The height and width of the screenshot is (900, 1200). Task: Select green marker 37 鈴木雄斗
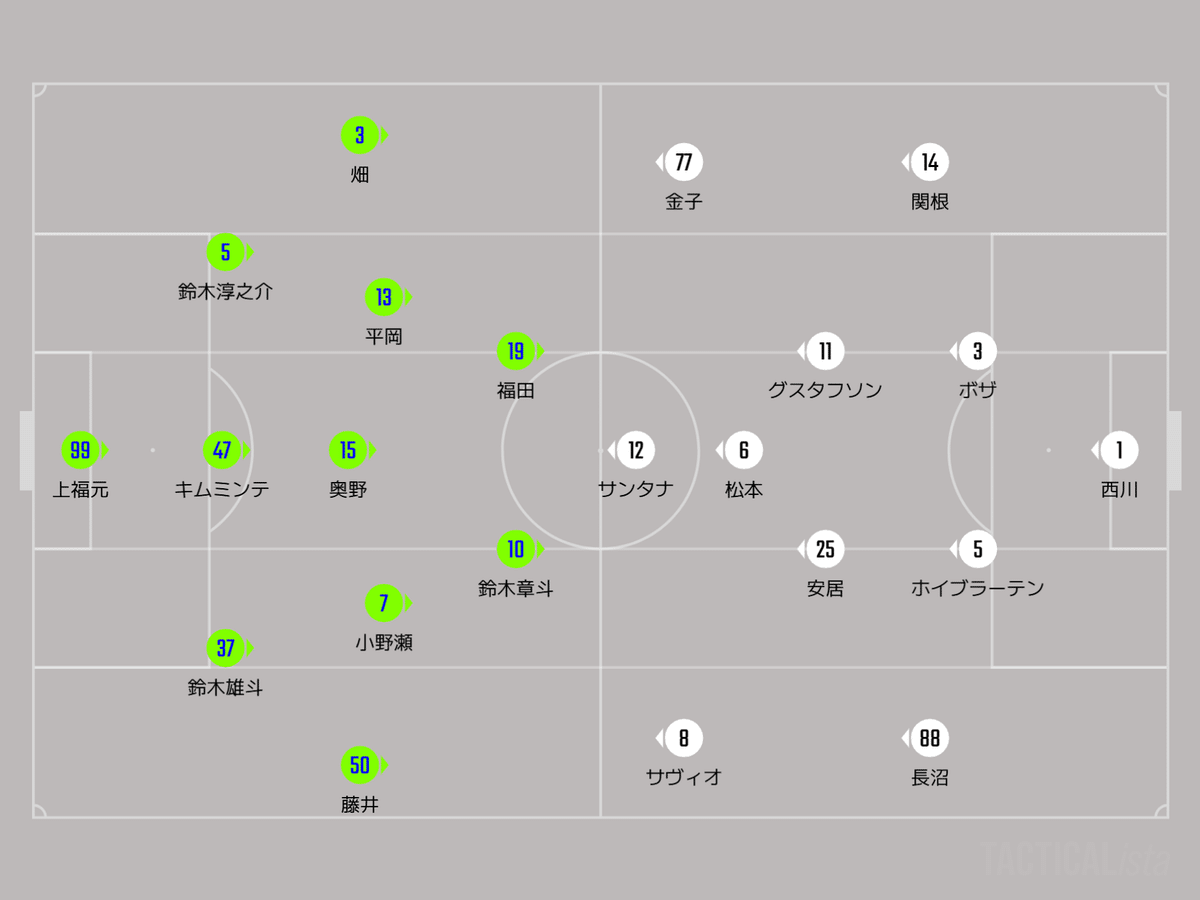(x=227, y=648)
